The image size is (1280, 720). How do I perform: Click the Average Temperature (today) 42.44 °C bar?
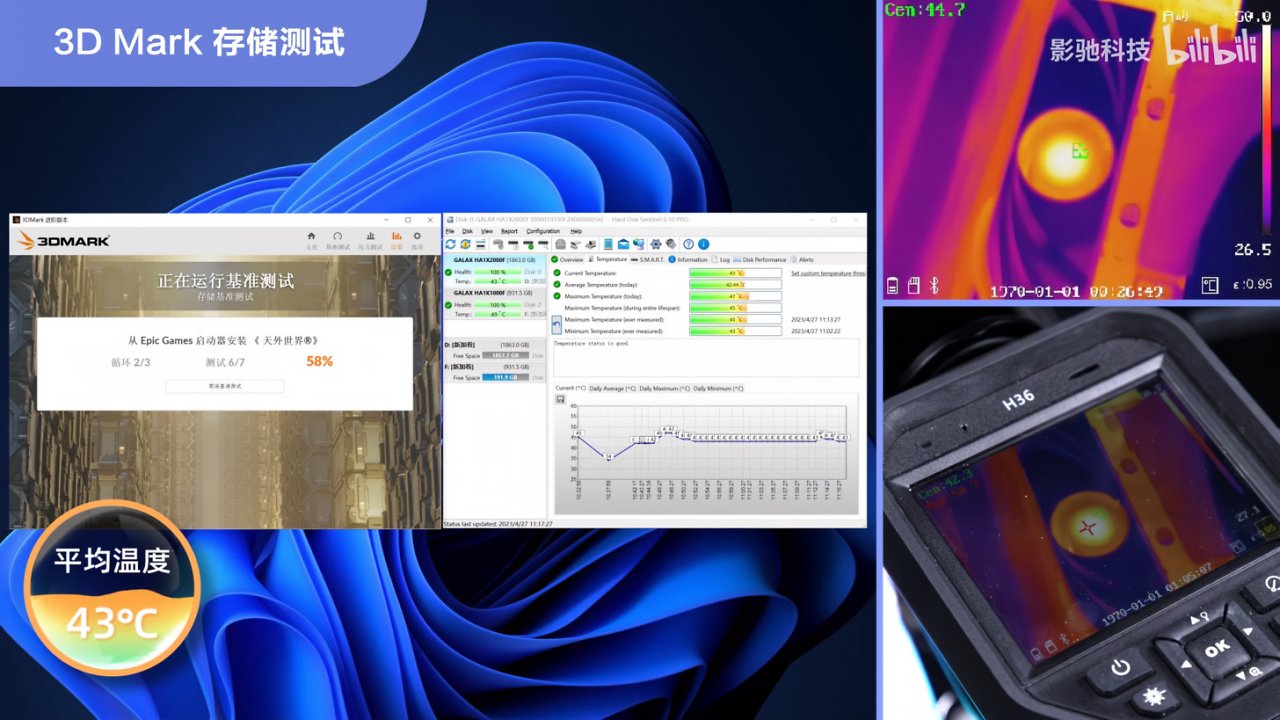tap(735, 284)
